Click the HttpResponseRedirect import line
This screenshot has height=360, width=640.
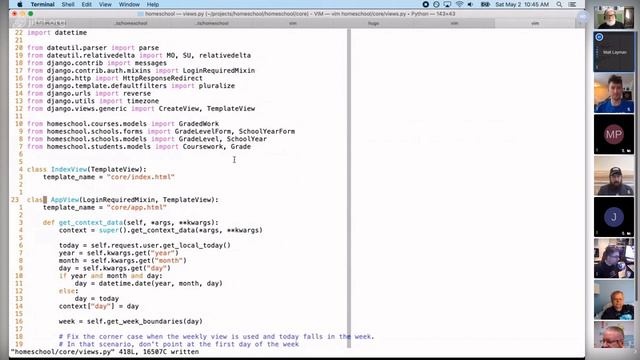115,78
